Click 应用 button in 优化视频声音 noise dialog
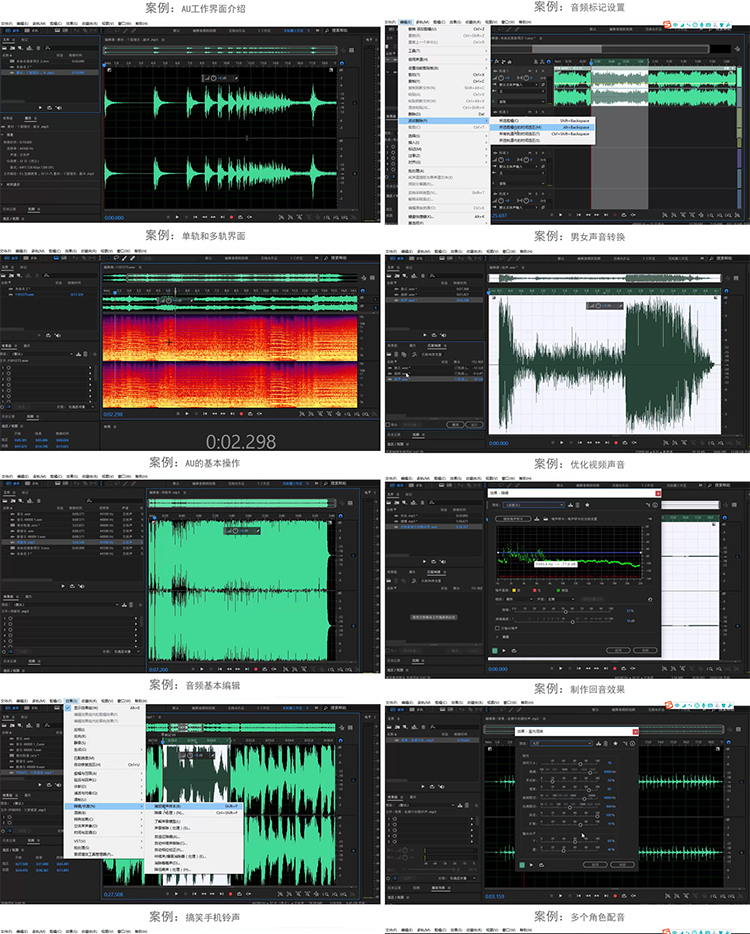The image size is (750, 934). click(x=618, y=650)
